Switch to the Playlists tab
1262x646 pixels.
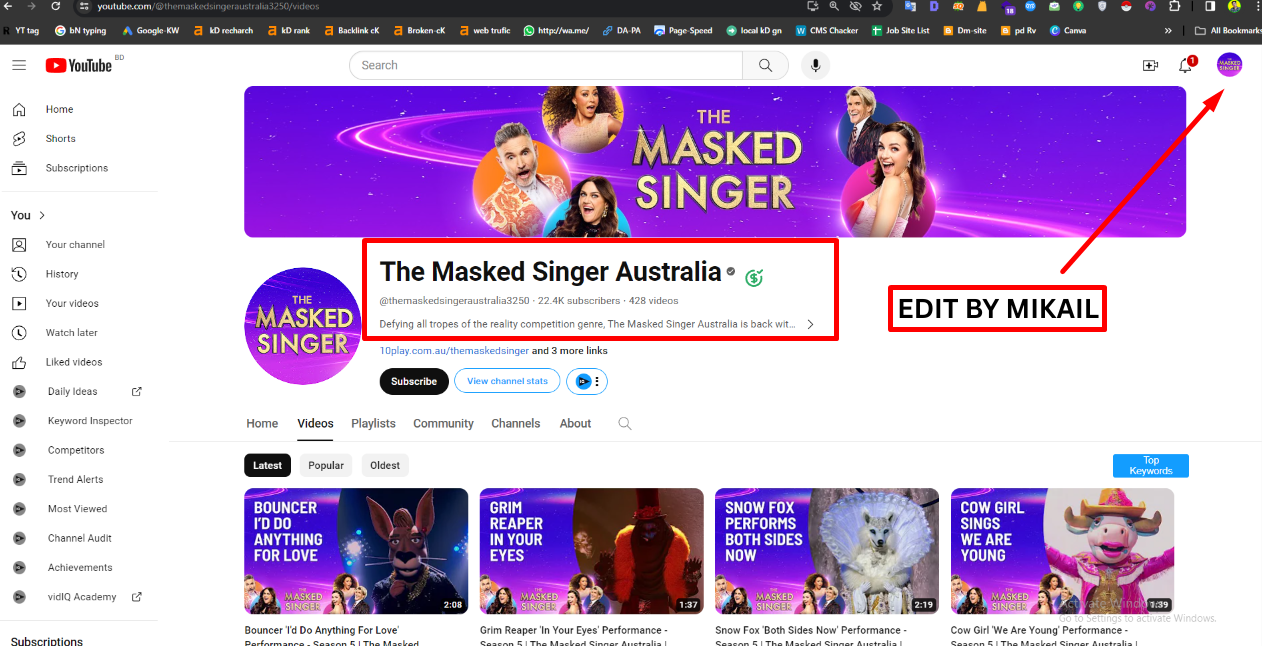[373, 424]
